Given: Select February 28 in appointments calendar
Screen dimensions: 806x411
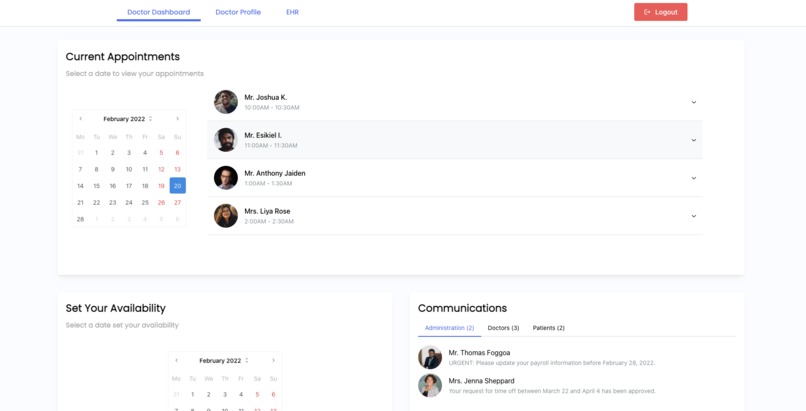Looking at the screenshot, I should 80,219.
